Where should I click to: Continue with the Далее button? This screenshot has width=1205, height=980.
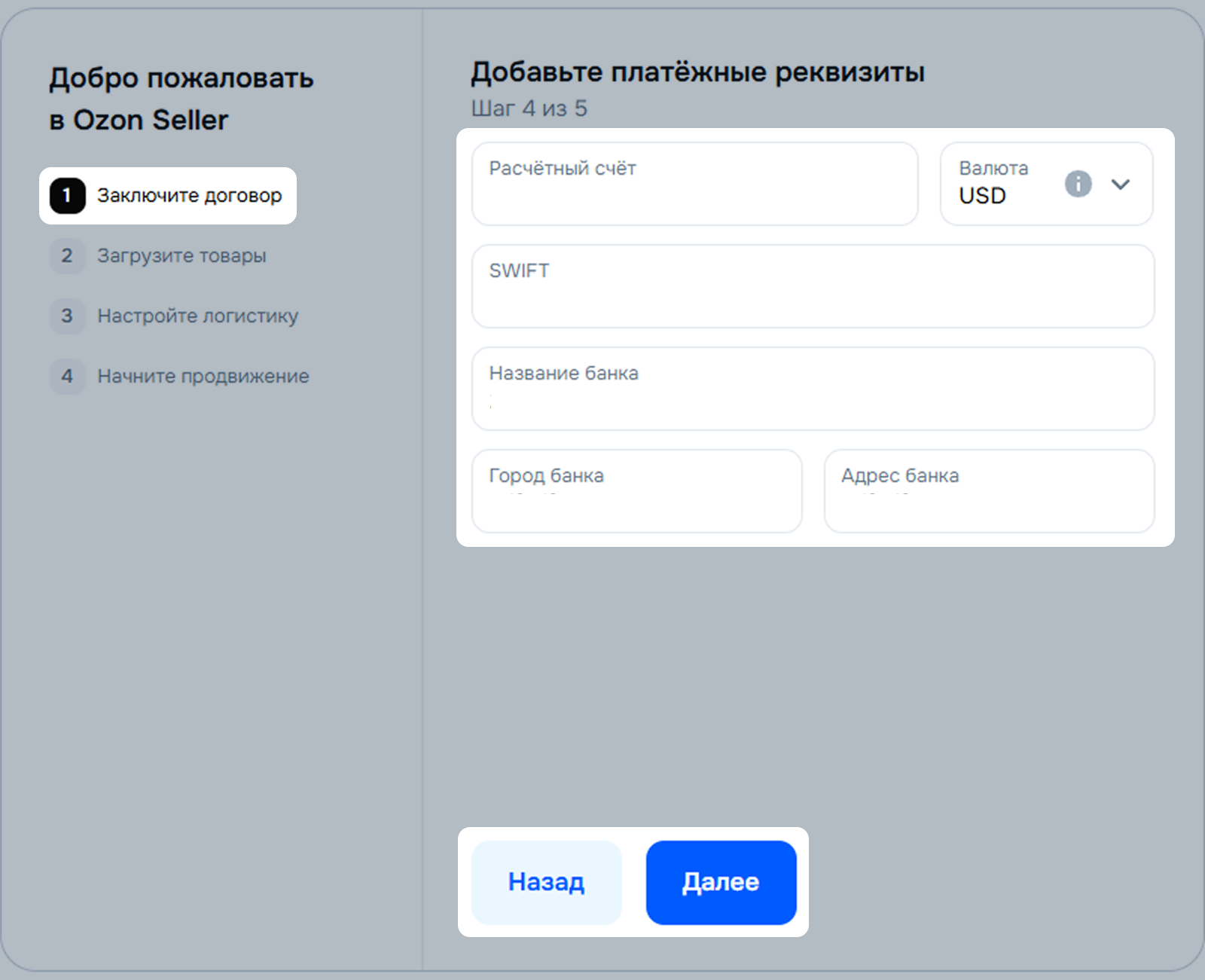721,882
